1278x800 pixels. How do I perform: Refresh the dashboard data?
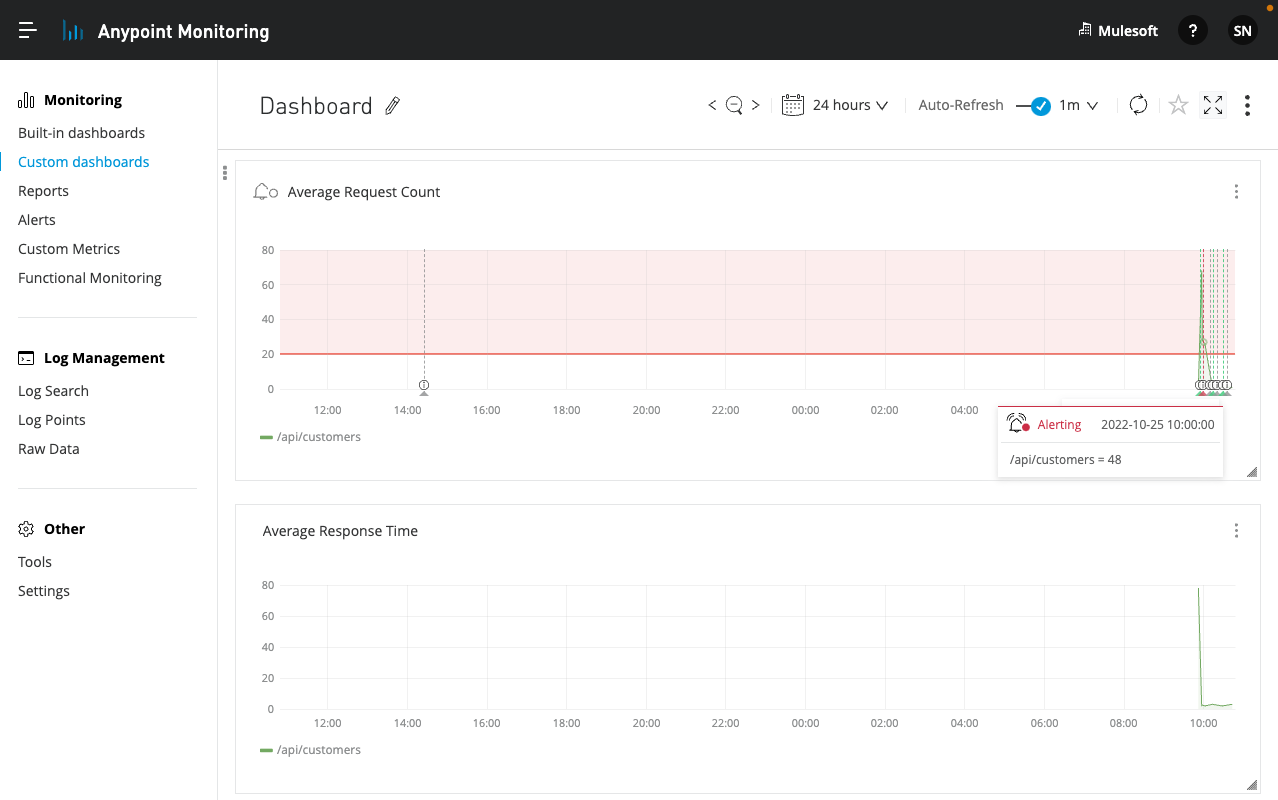click(1138, 105)
